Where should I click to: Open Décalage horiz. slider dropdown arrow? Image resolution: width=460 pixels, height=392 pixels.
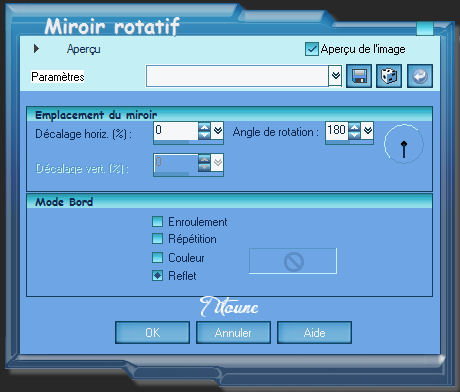point(217,130)
